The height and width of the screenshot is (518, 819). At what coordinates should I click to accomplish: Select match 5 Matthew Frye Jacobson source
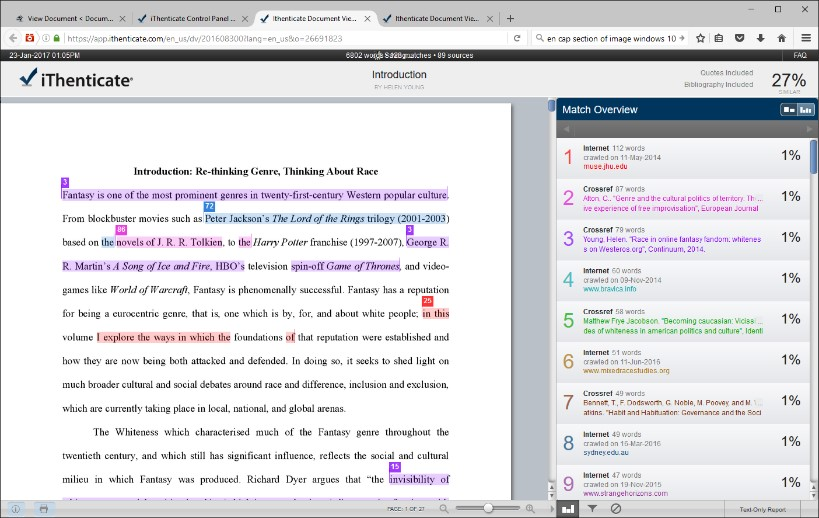(684, 321)
